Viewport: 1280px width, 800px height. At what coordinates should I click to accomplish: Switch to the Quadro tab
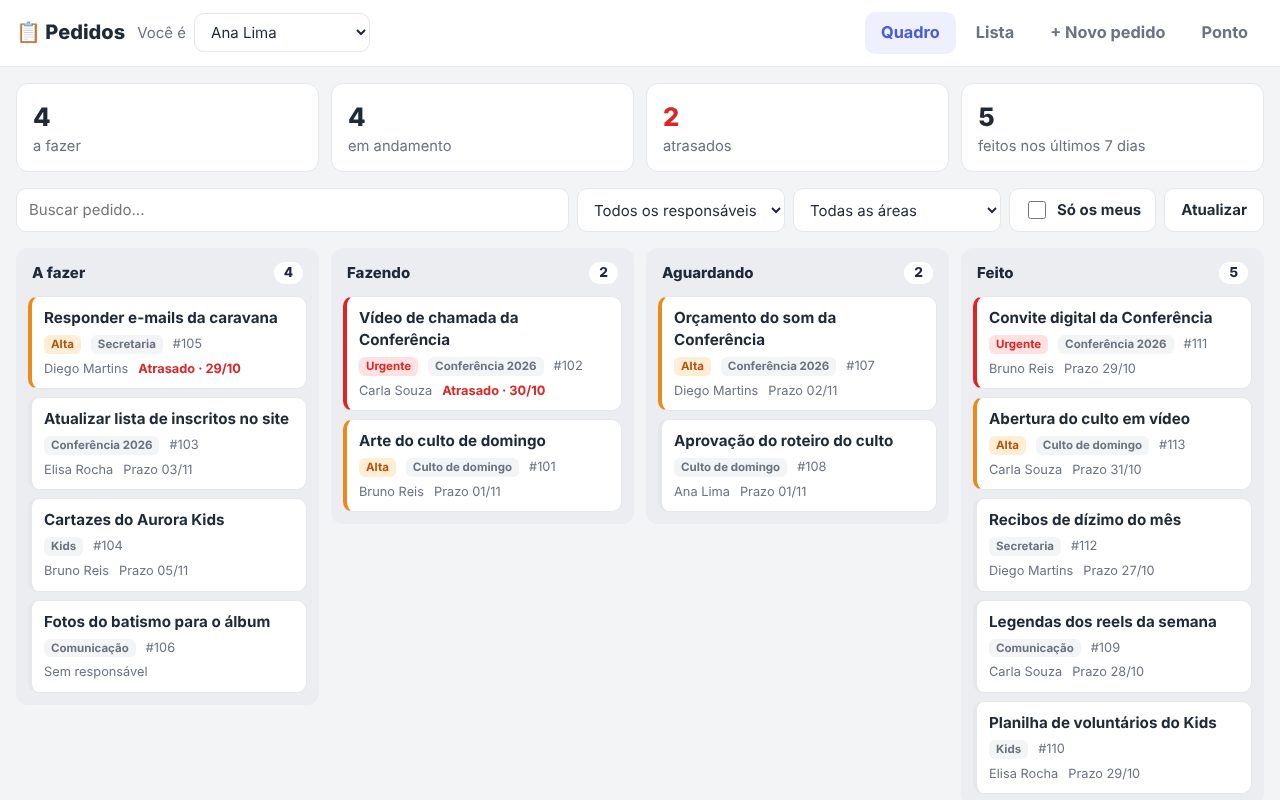[910, 32]
